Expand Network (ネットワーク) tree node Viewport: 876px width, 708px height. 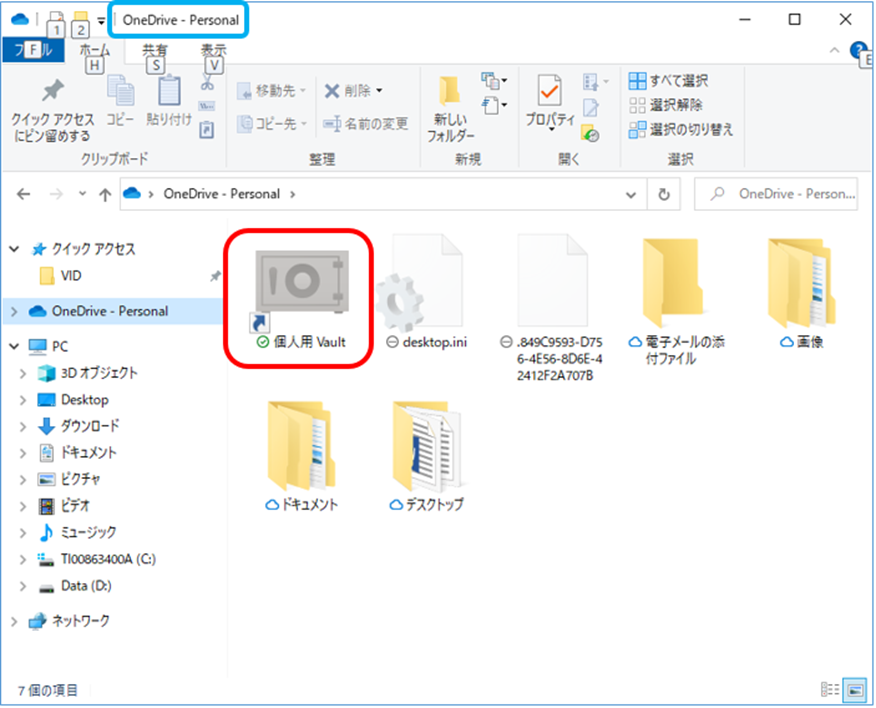click(15, 621)
